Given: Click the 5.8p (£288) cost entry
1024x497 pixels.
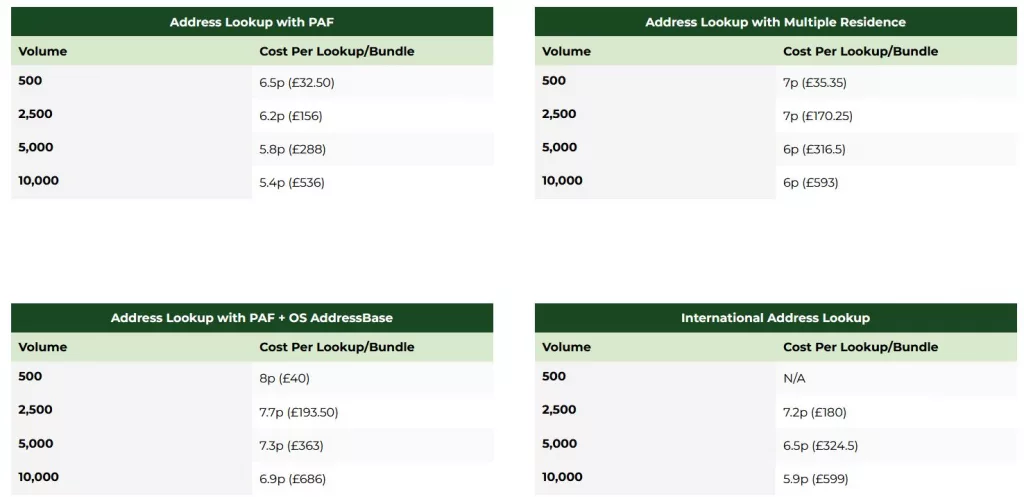Looking at the screenshot, I should pyautogui.click(x=292, y=150).
